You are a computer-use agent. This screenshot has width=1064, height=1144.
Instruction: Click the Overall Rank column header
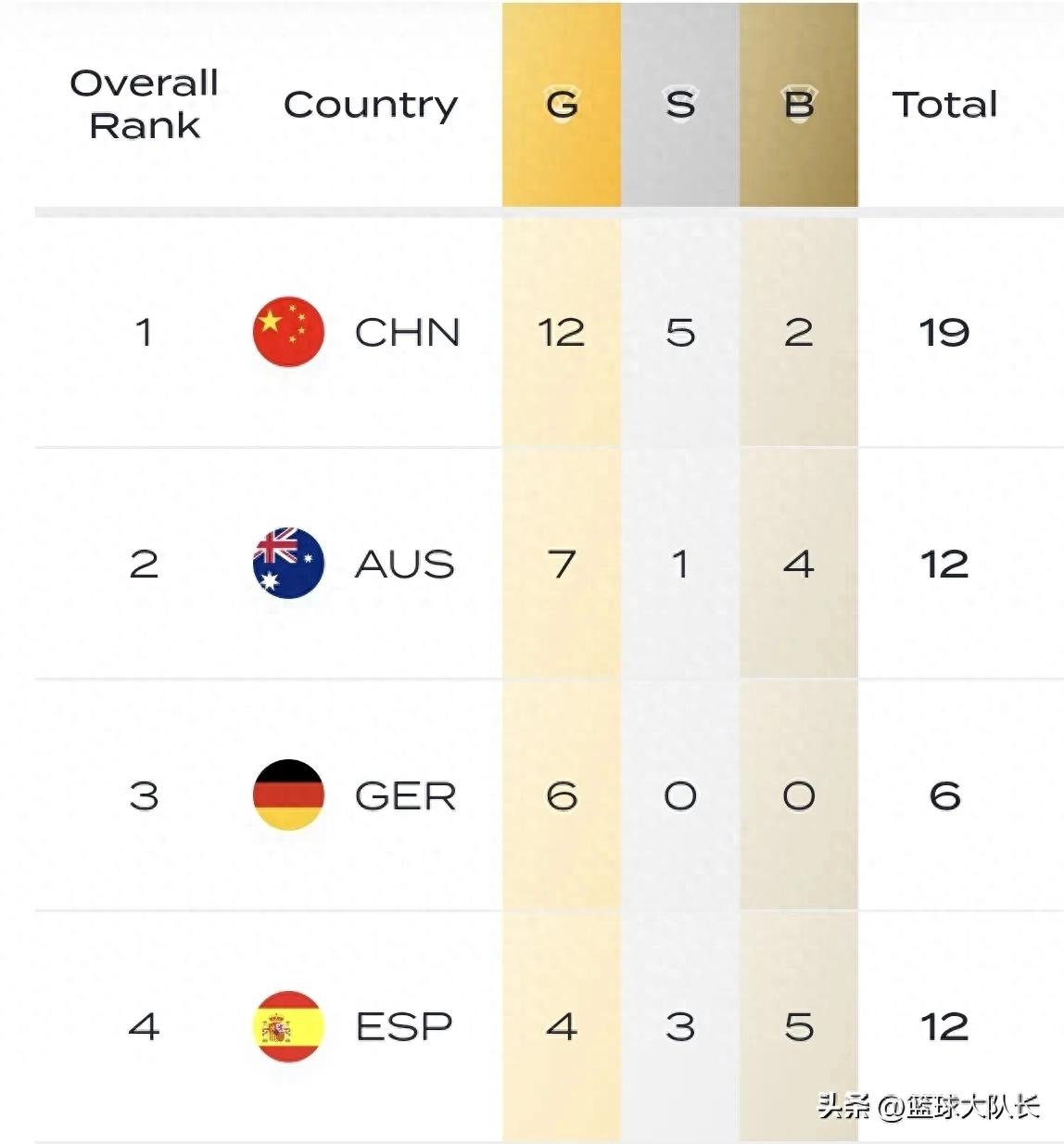(145, 103)
